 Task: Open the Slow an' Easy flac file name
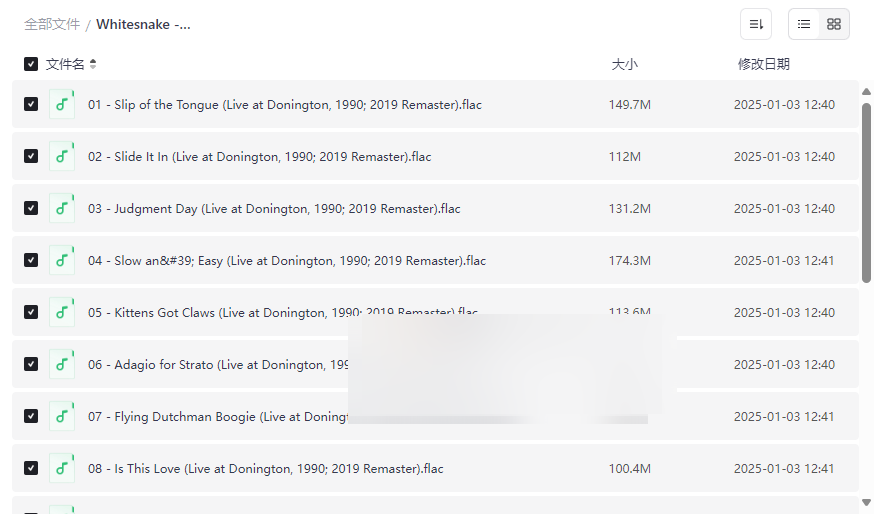coord(286,261)
